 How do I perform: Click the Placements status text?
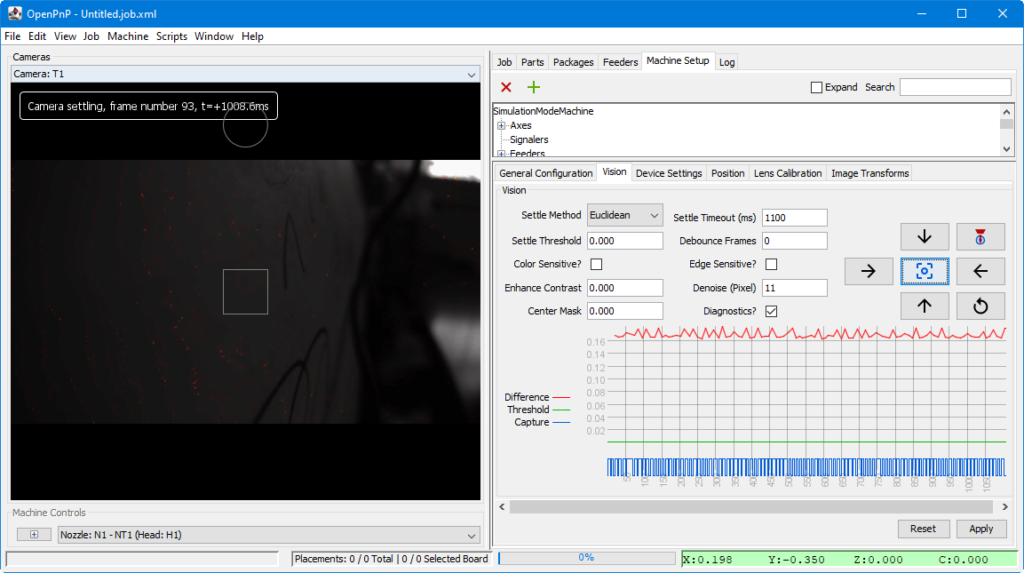pyautogui.click(x=391, y=559)
